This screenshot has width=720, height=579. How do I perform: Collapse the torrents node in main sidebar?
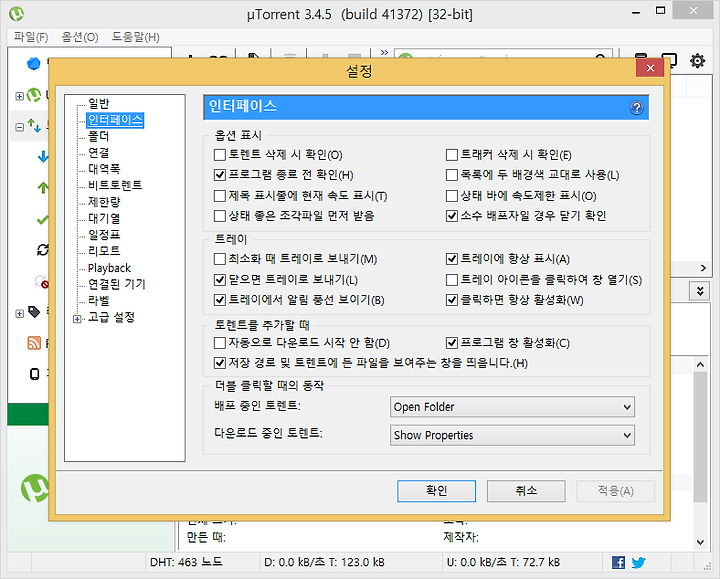19,127
